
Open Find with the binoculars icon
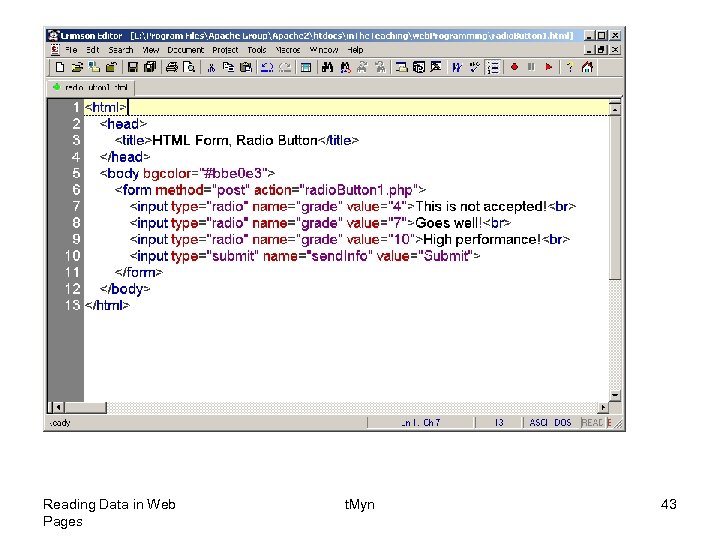coord(327,67)
